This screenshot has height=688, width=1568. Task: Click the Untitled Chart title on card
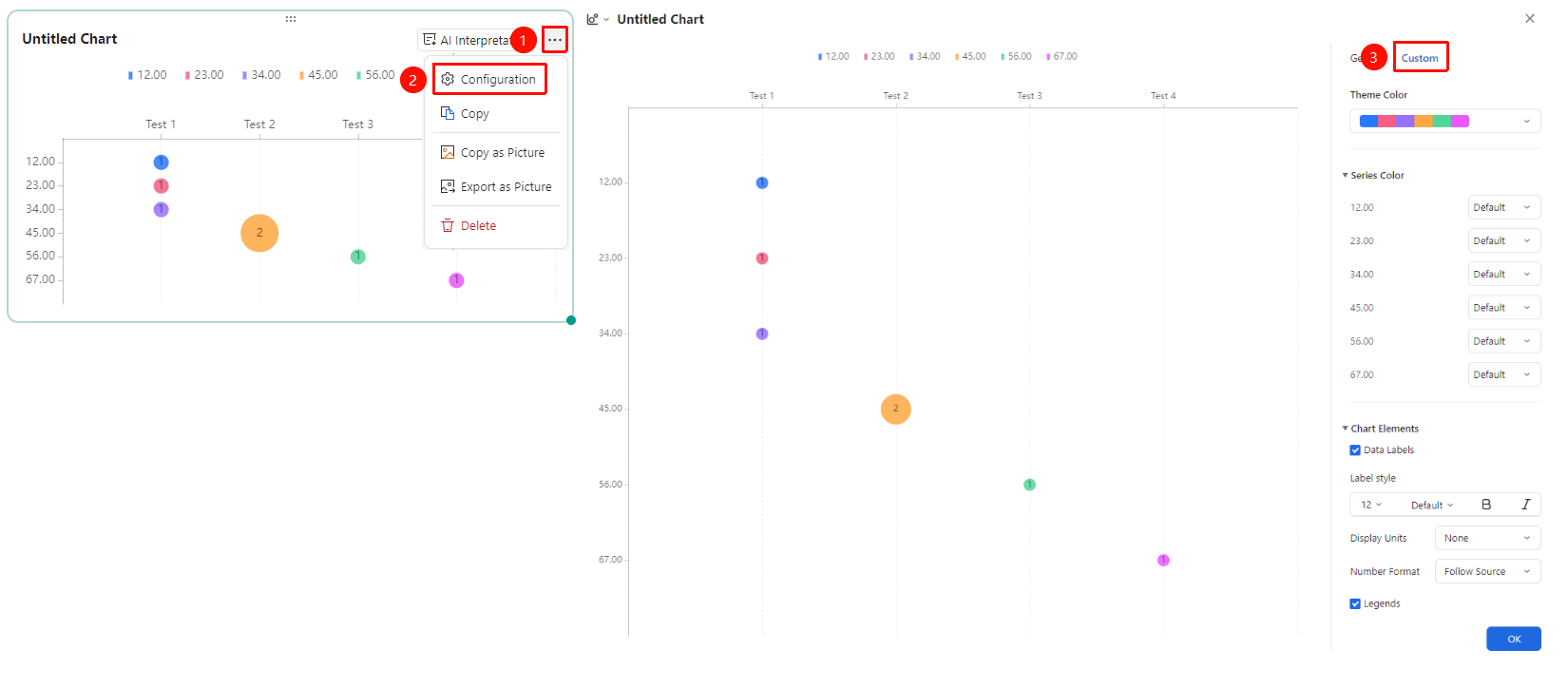coord(69,39)
